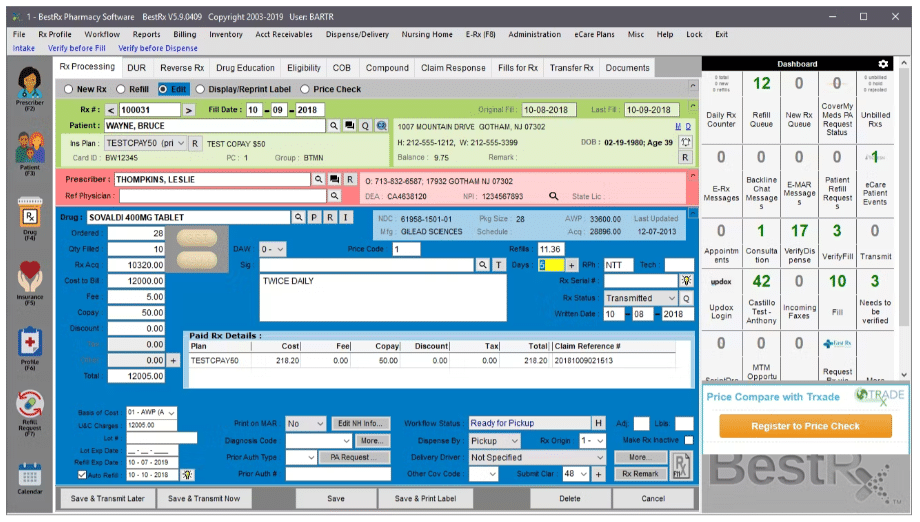920x522 pixels.
Task: Select the Price Check radio button
Action: 305,89
